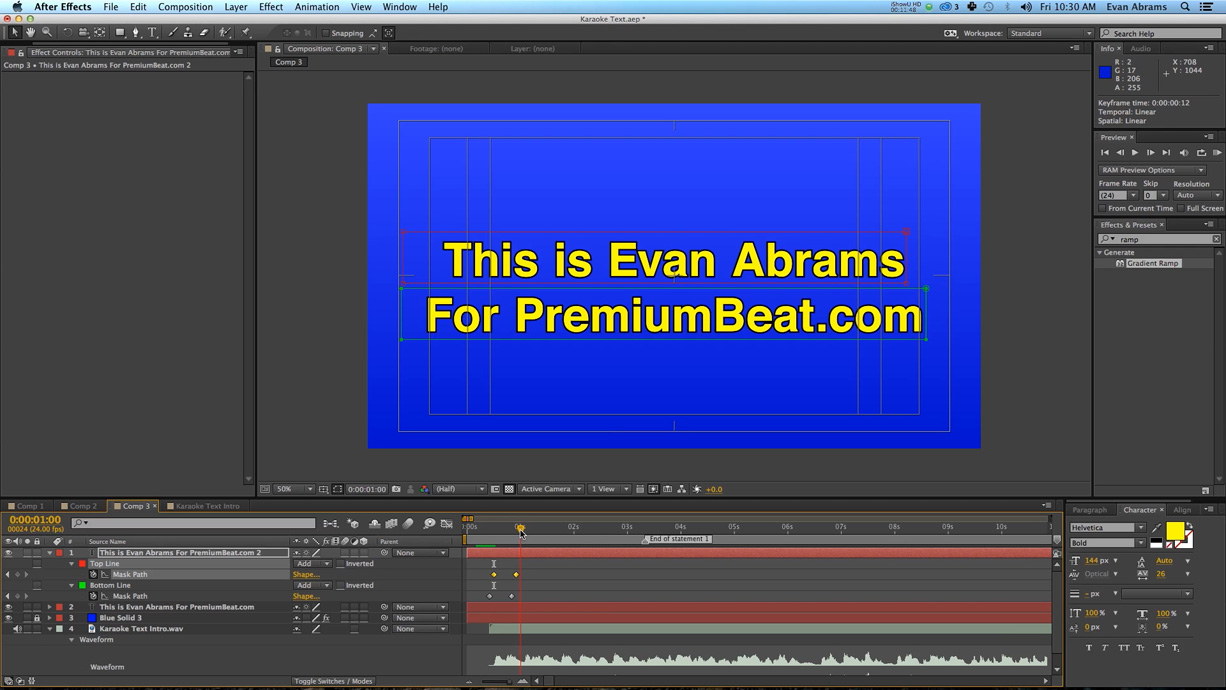This screenshot has height=690, width=1226.
Task: Select the Rotation tool
Action: [x=67, y=33]
